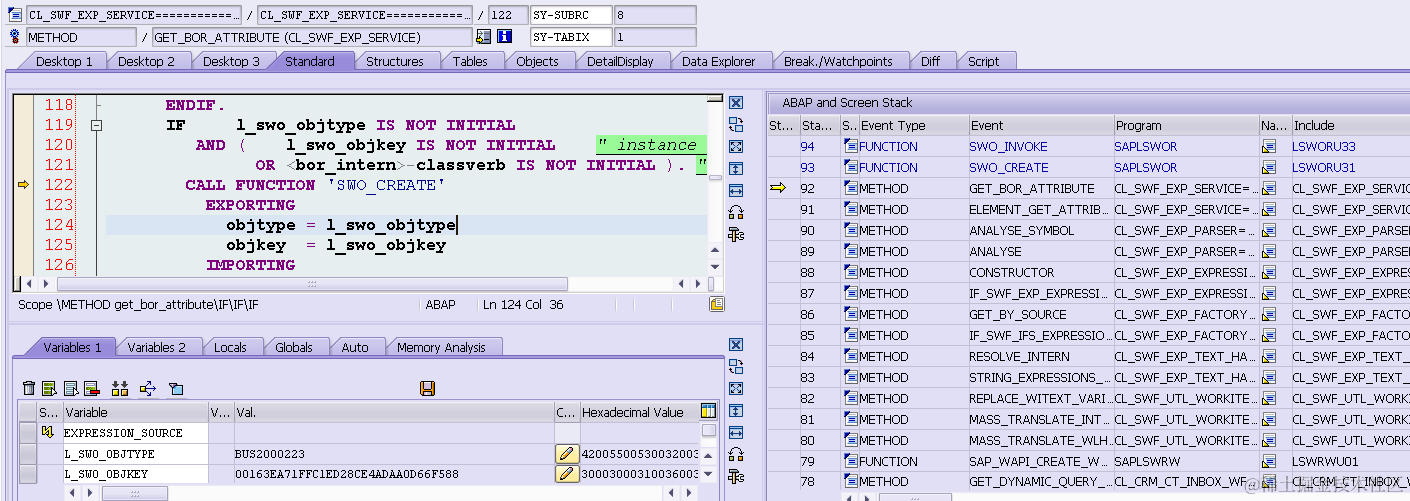
Task: Click the SWO_CREATE event link
Action: point(1008,168)
